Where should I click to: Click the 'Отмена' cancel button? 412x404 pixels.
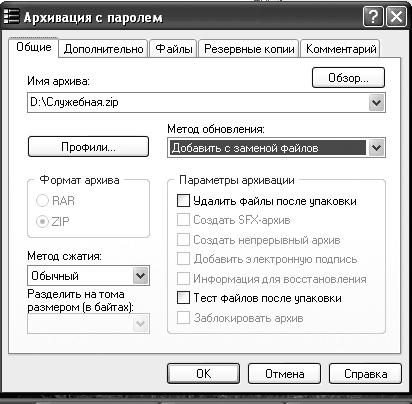point(284,374)
